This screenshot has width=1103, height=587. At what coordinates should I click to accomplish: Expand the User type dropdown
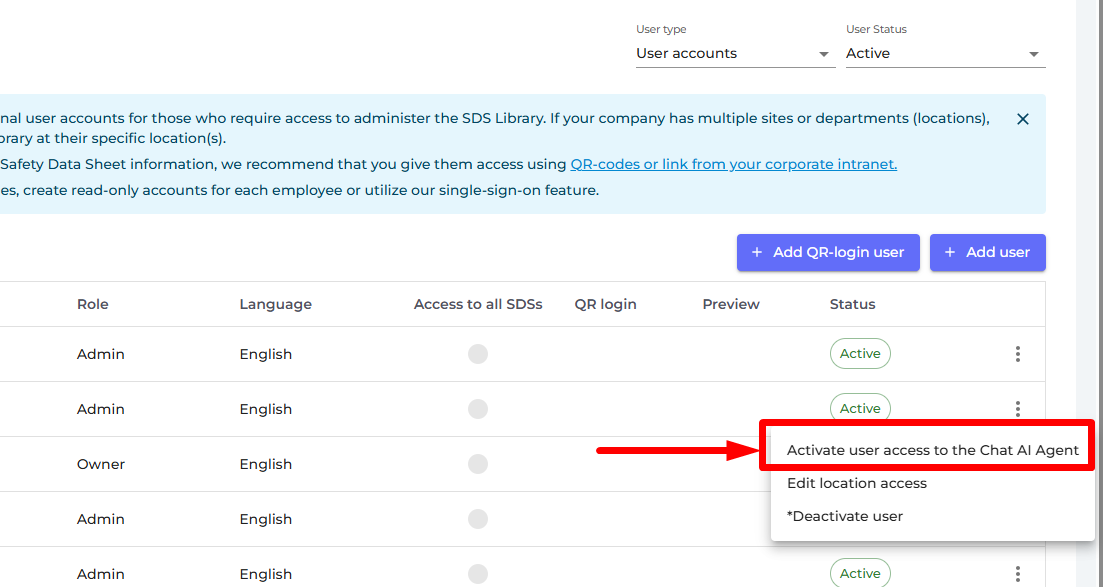click(x=734, y=54)
